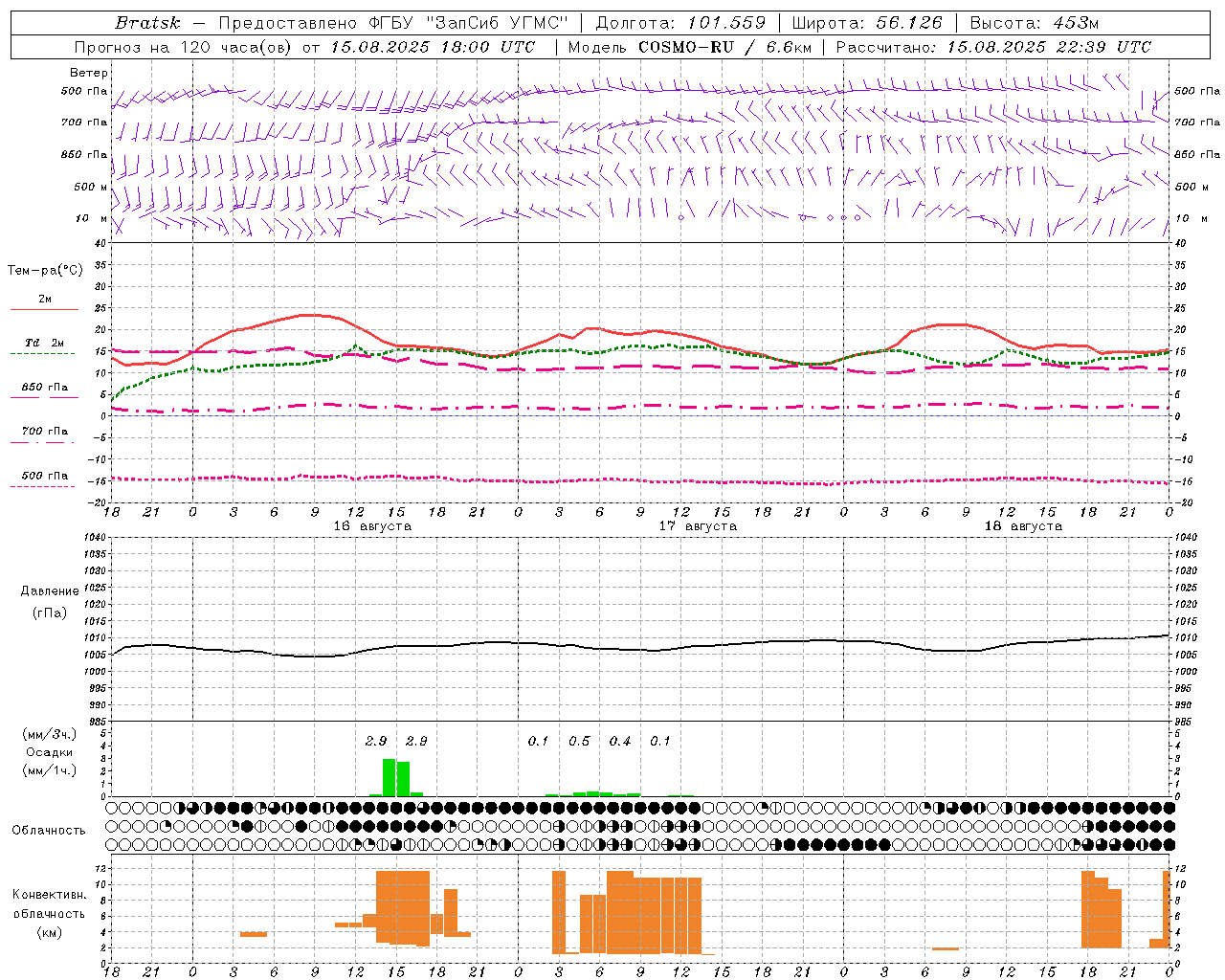The height and width of the screenshot is (980, 1225).
Task: Select the '(мм/3ч.)' precipitation unit label
Action: (x=50, y=734)
